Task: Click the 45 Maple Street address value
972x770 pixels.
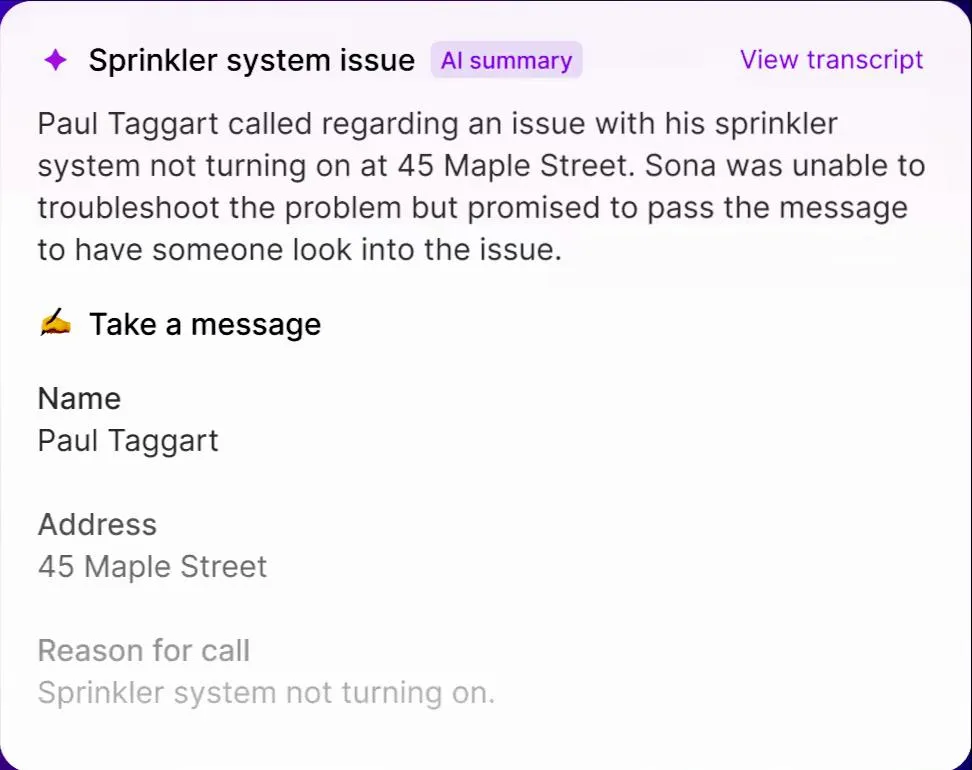Action: 152,566
